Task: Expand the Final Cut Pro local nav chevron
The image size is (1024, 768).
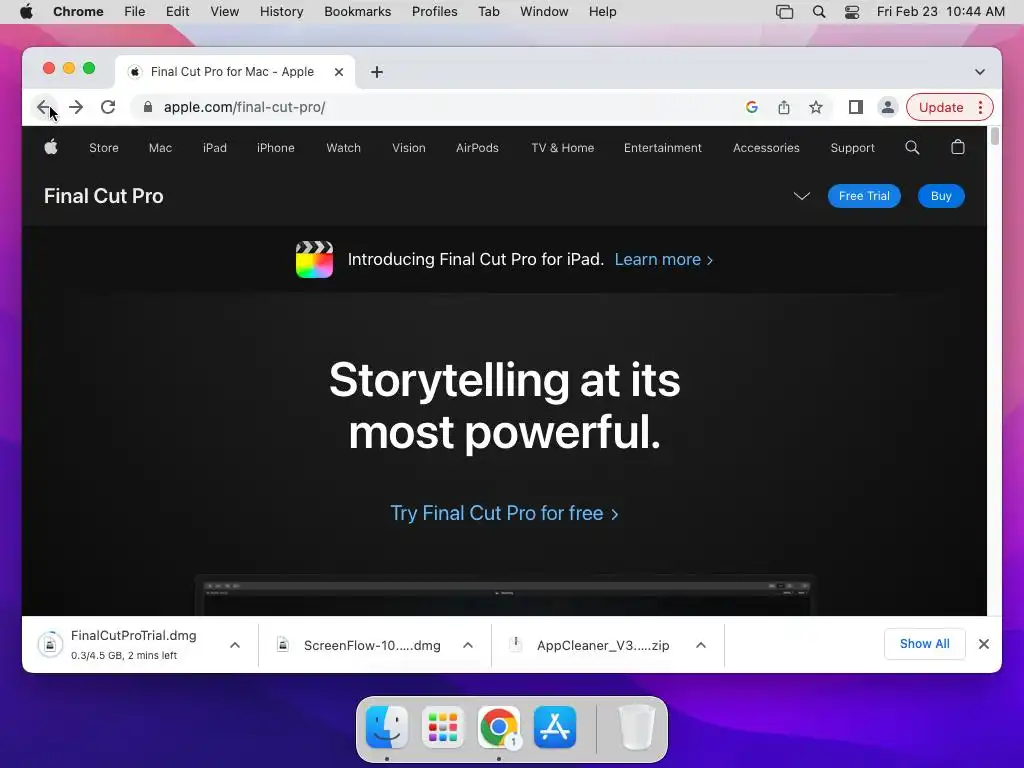Action: (x=801, y=196)
